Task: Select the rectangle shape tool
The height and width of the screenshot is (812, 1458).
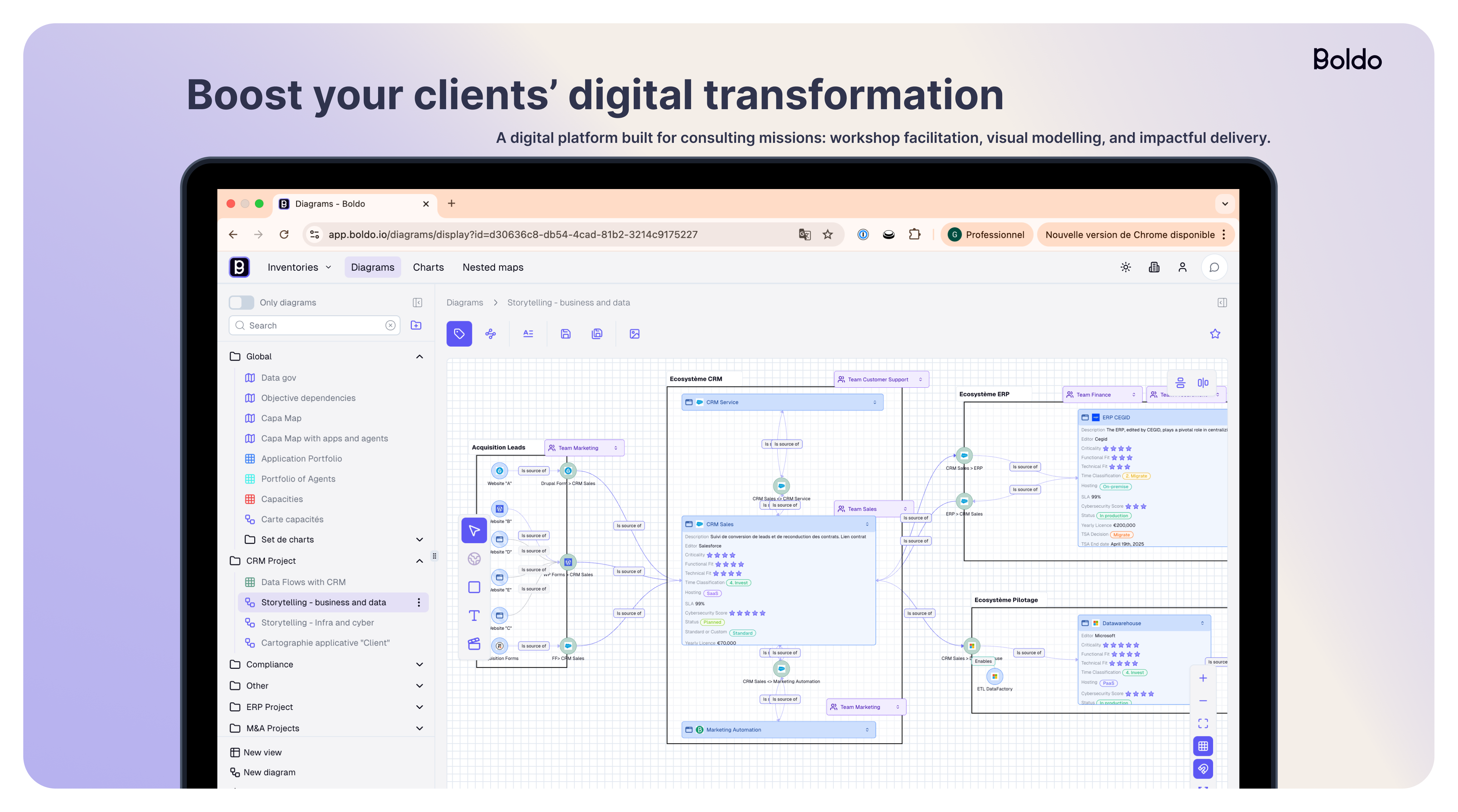Action: pos(474,588)
